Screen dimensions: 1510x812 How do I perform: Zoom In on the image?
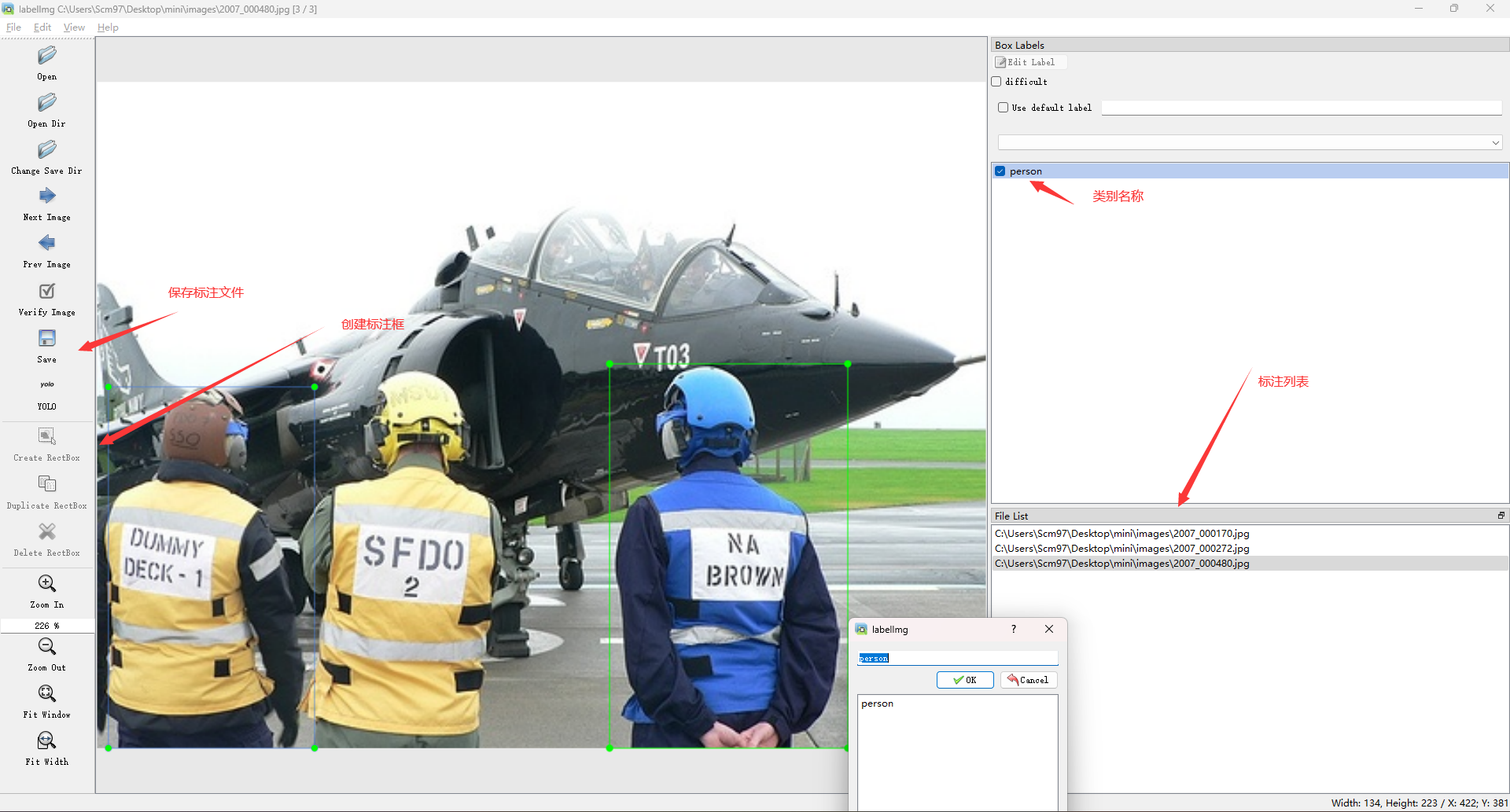click(47, 583)
